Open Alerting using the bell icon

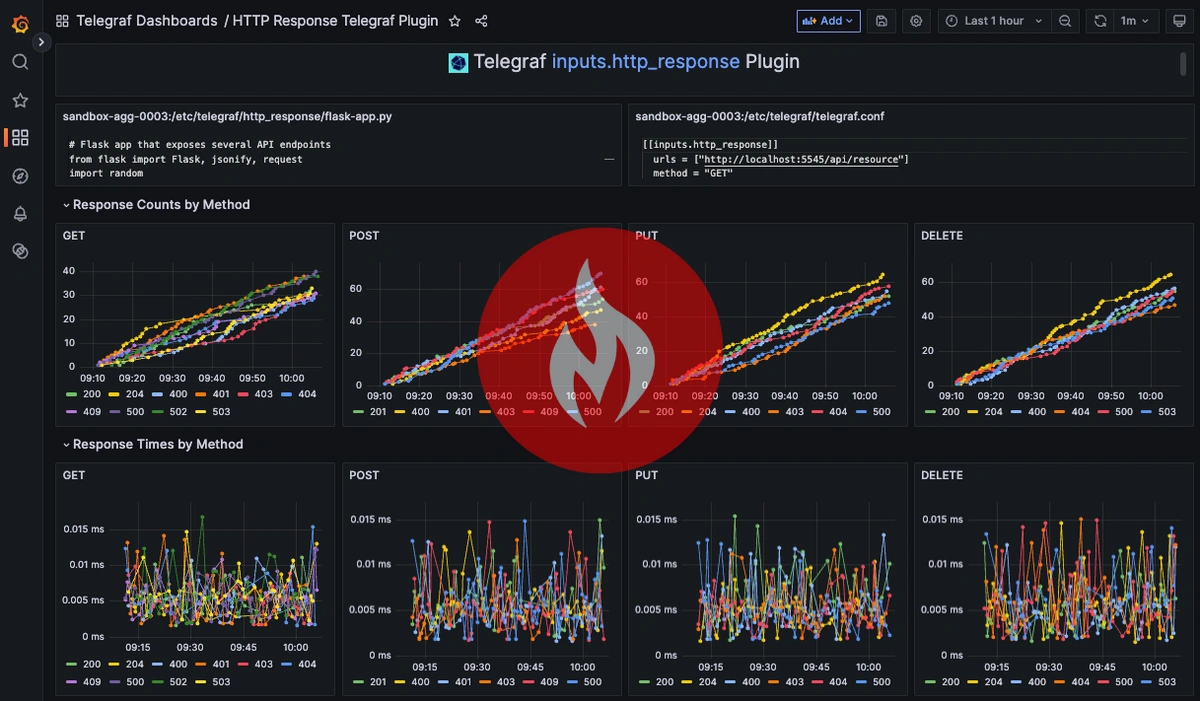tap(20, 213)
